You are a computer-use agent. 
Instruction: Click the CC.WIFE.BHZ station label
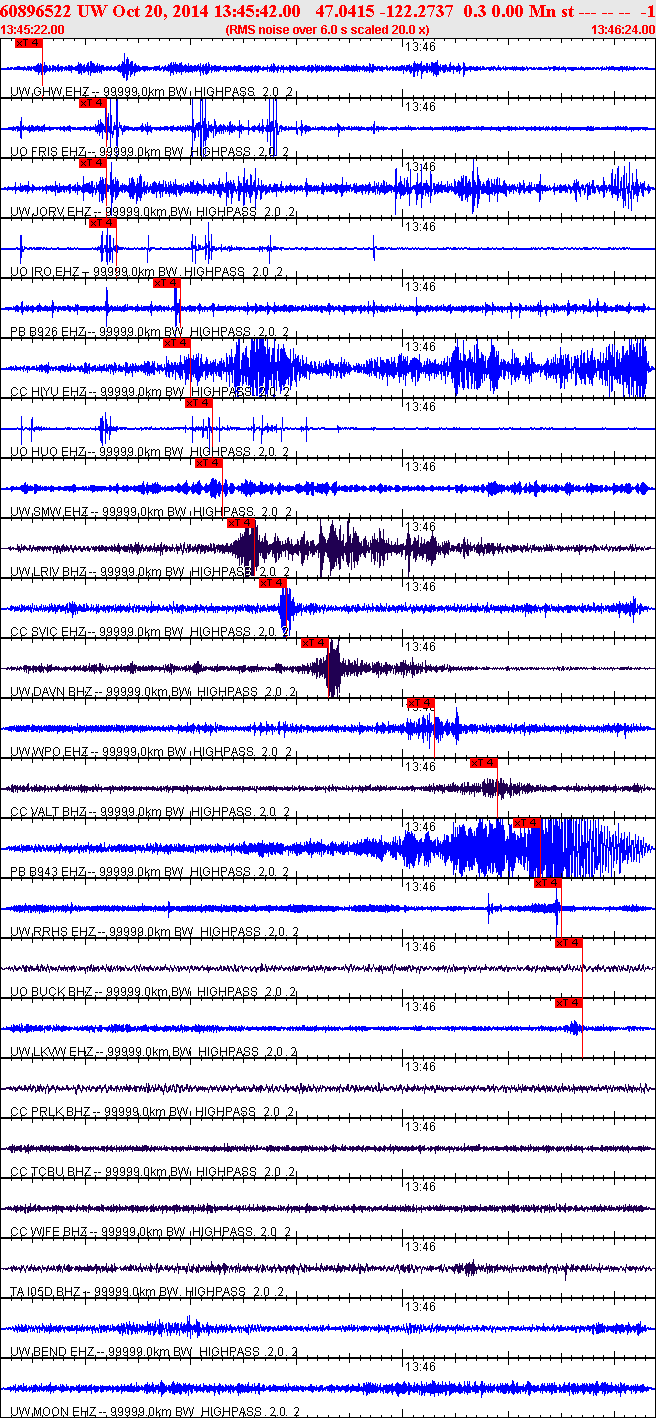(x=49, y=1232)
